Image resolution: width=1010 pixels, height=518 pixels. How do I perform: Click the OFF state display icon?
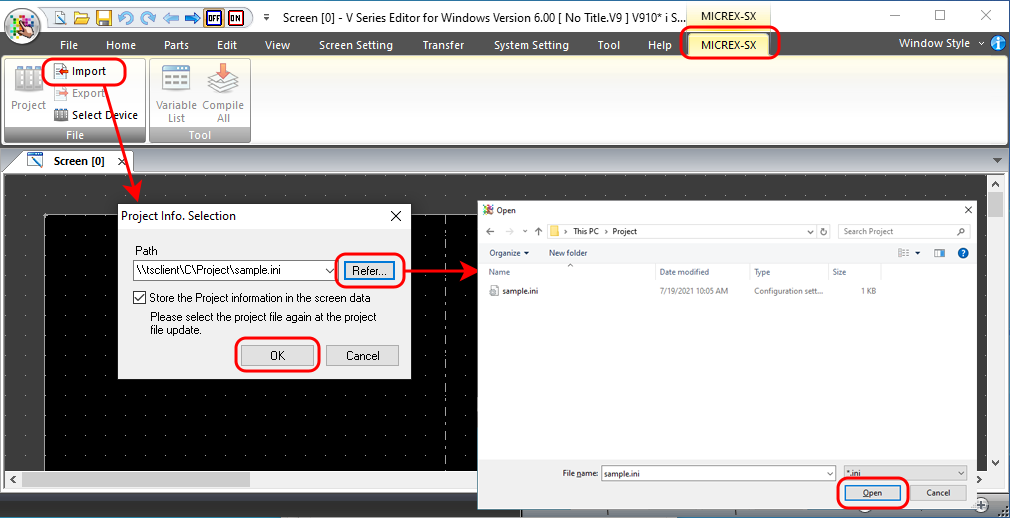click(213, 17)
